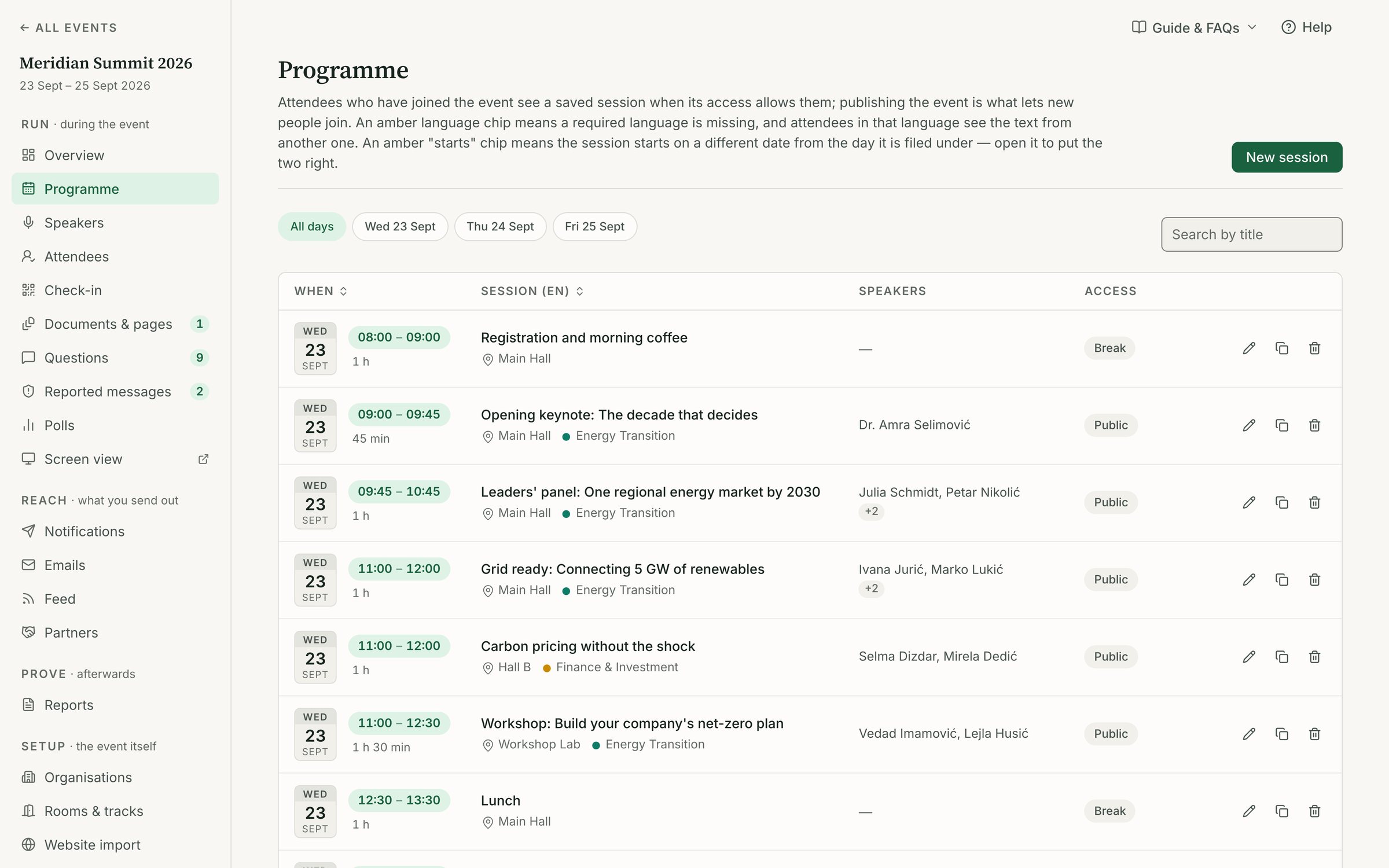Filter programme to Thu 24 Sept
The image size is (1389, 868).
(500, 226)
